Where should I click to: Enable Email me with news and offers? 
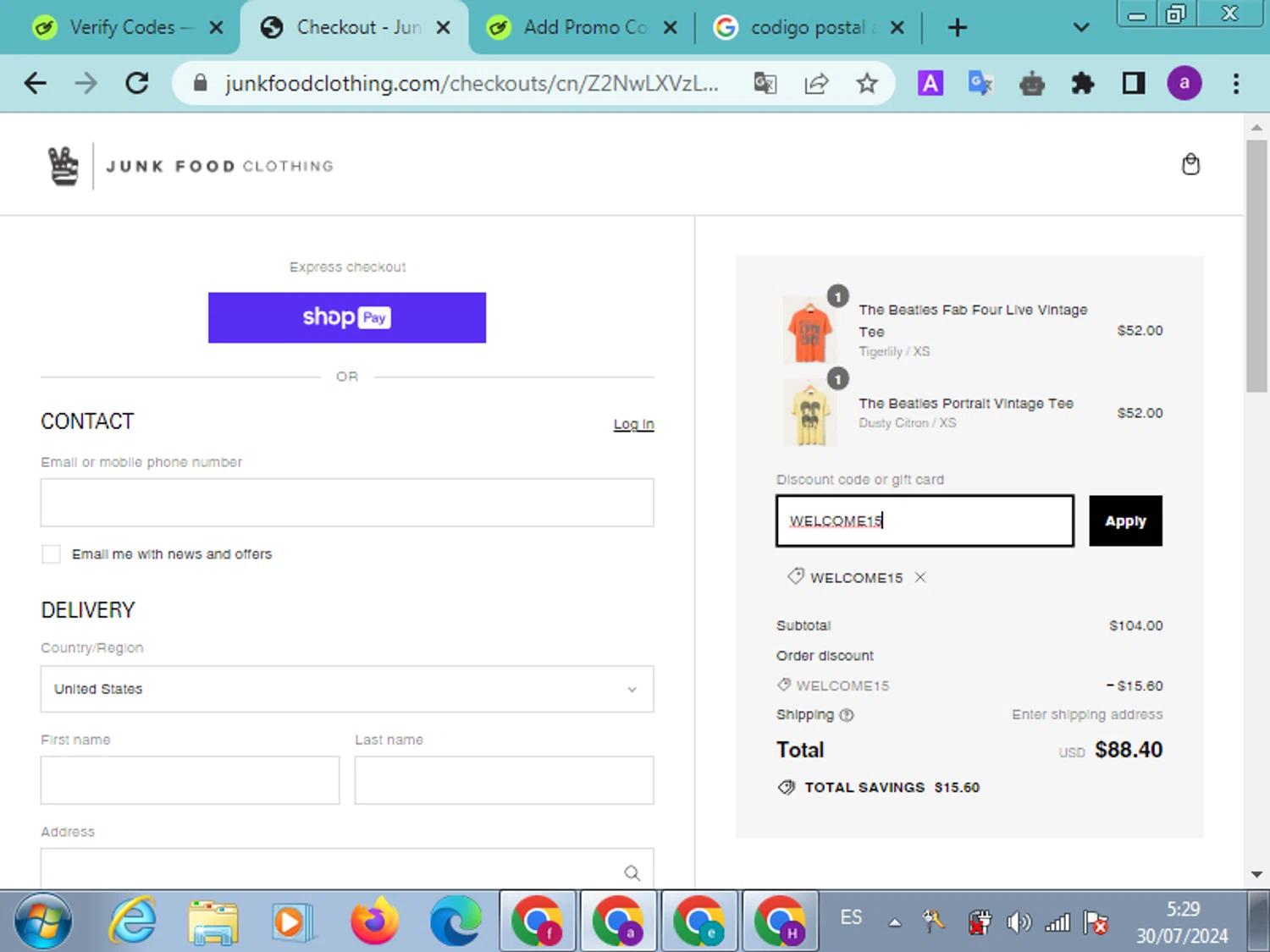tap(51, 554)
